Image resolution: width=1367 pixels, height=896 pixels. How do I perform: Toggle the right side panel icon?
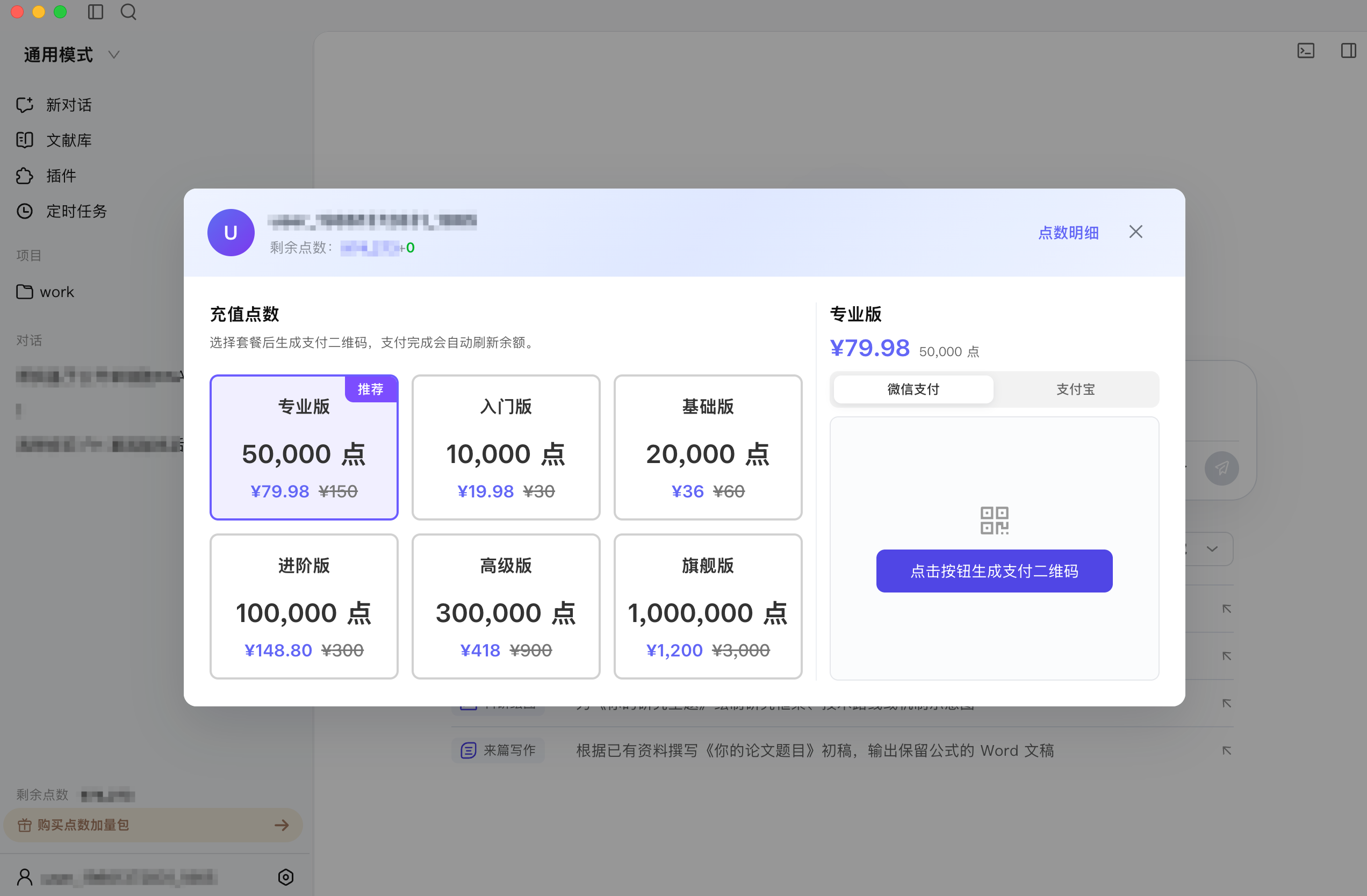click(1348, 51)
